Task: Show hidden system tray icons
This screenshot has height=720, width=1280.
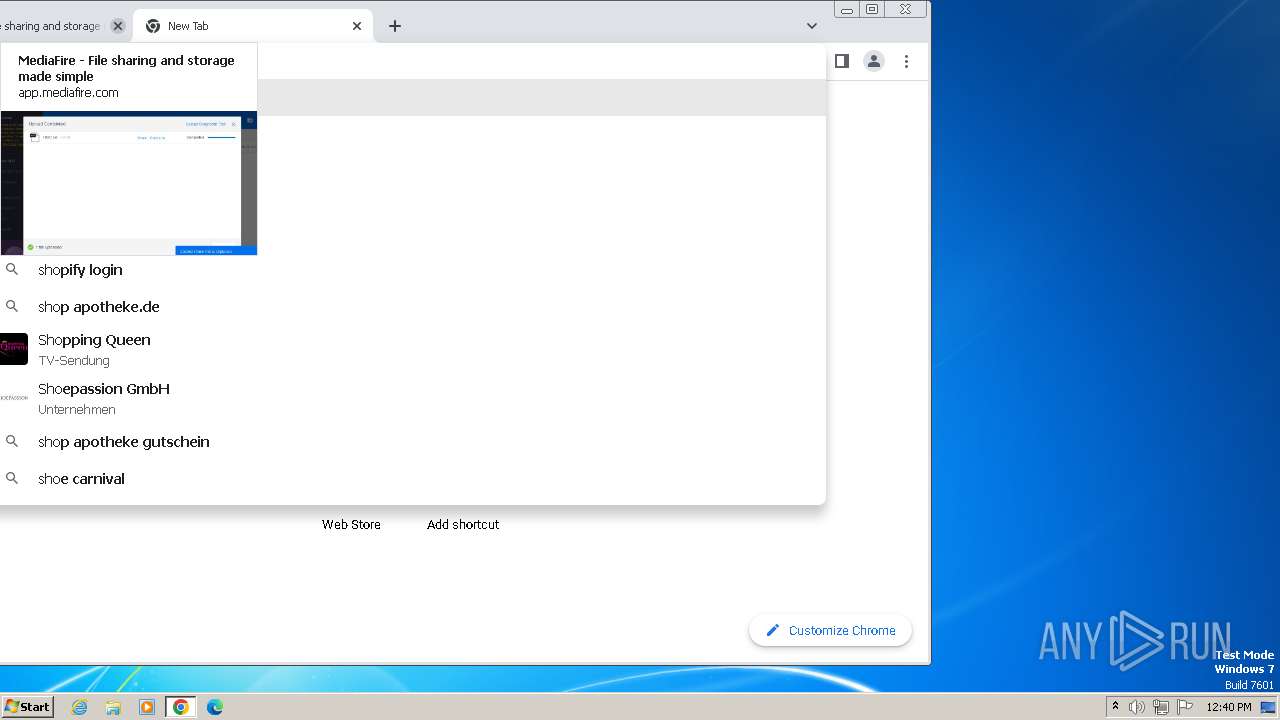Action: tap(1115, 707)
